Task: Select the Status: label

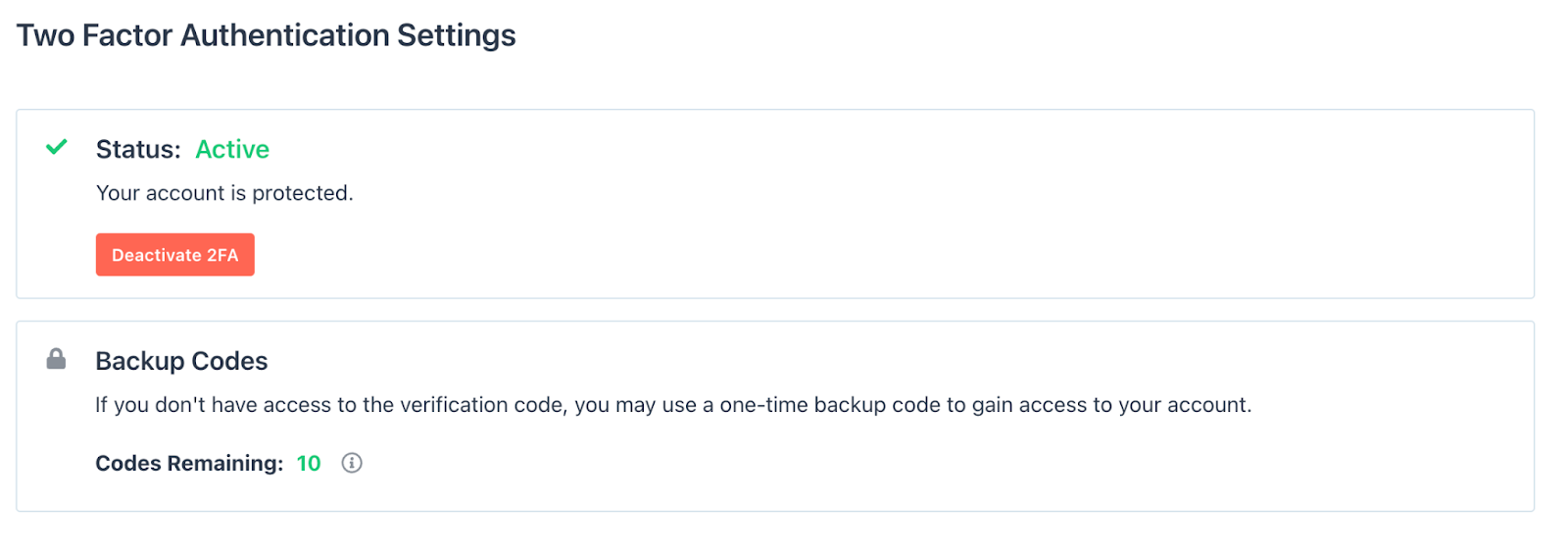Action: point(138,149)
